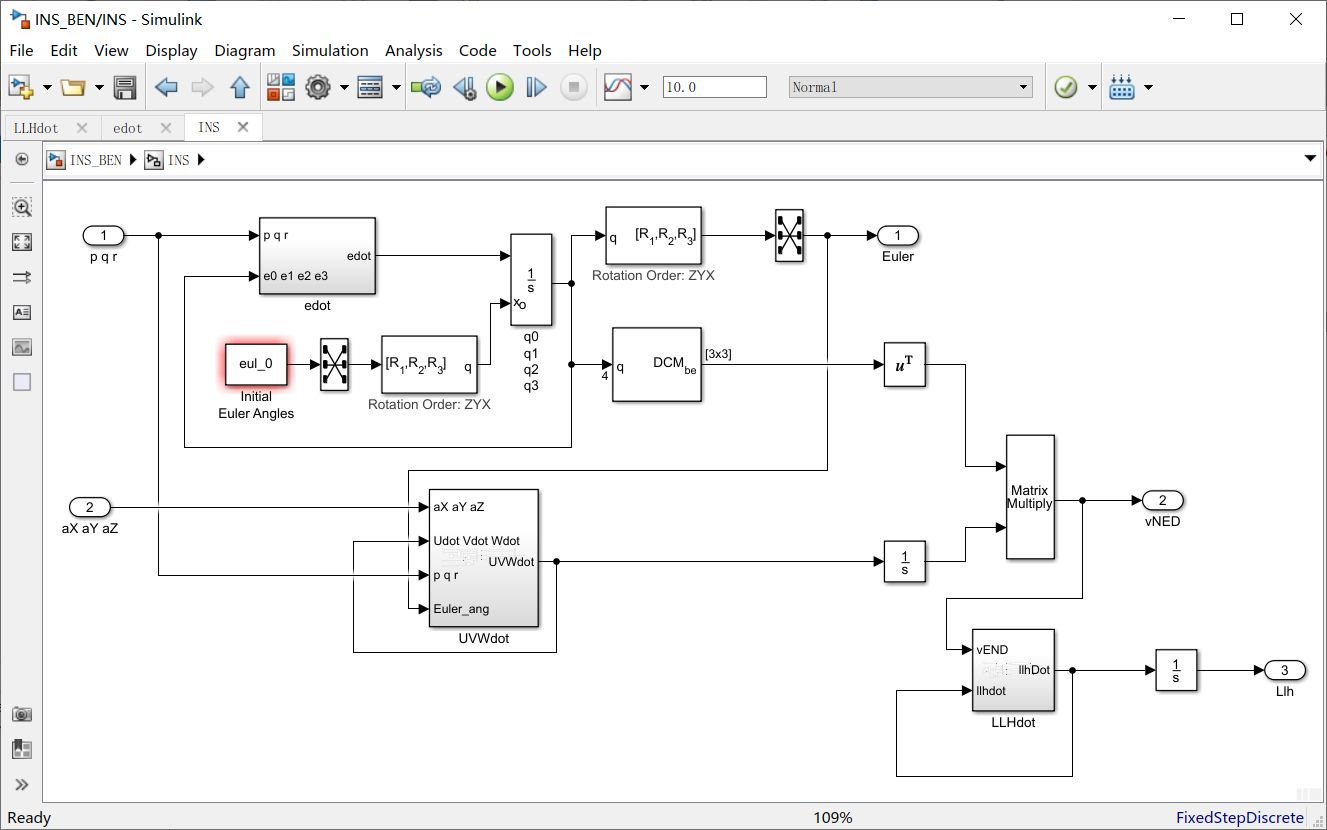Click the Forward arrow in toolbar

point(203,87)
